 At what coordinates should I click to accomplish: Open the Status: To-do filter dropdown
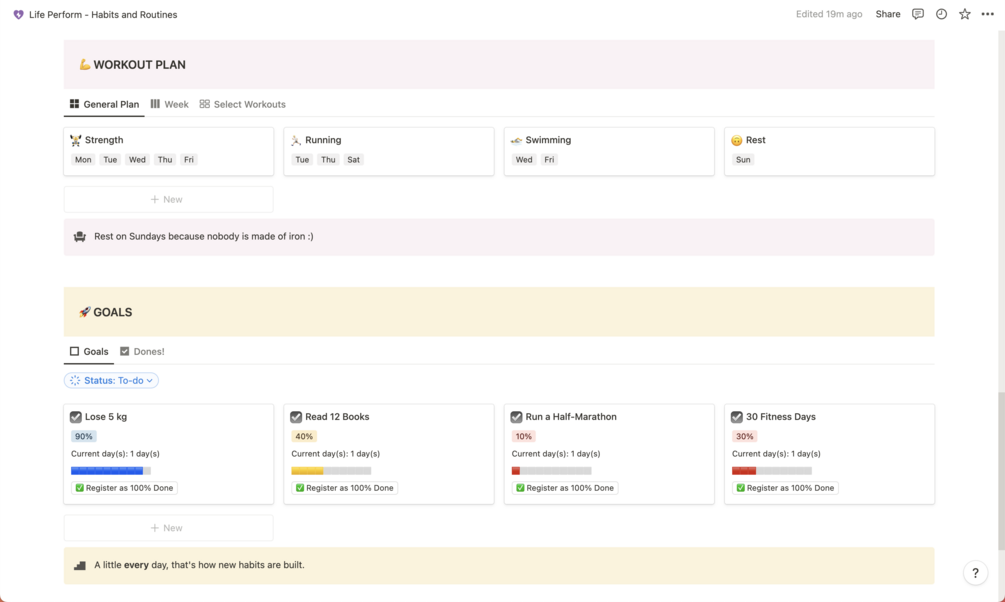coord(111,380)
